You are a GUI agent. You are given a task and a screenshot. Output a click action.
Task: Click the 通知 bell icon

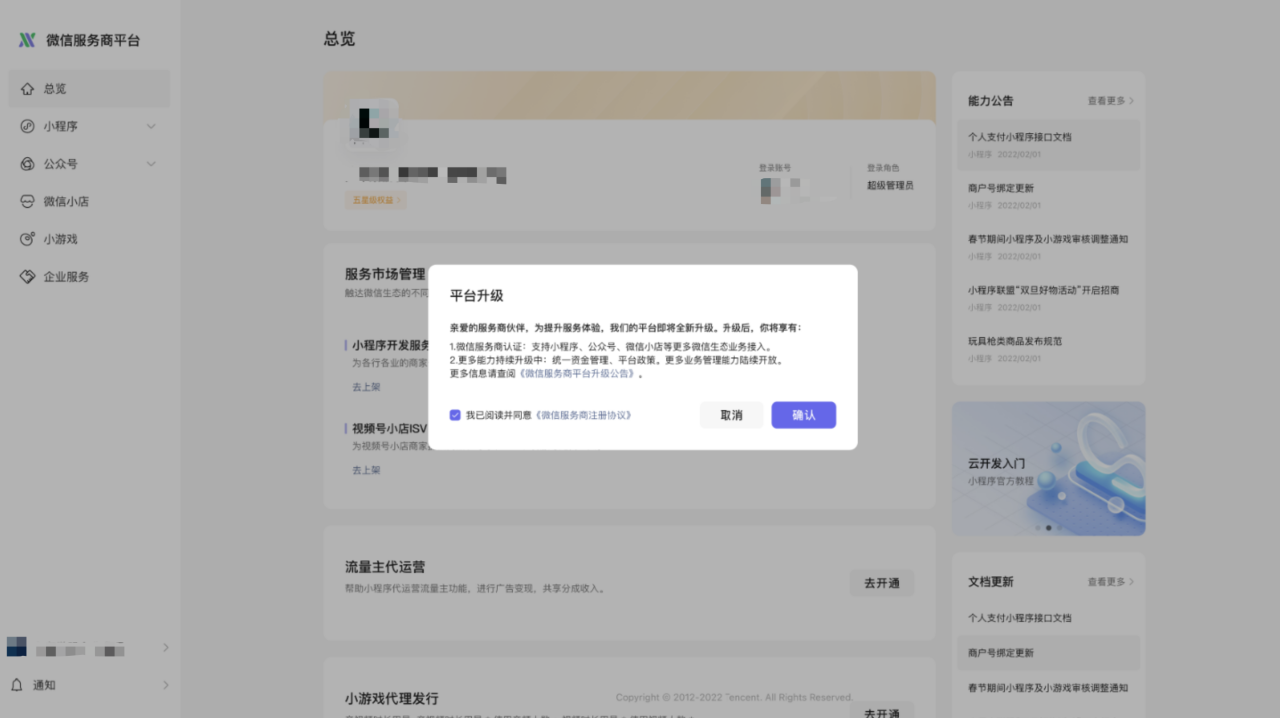(17, 685)
